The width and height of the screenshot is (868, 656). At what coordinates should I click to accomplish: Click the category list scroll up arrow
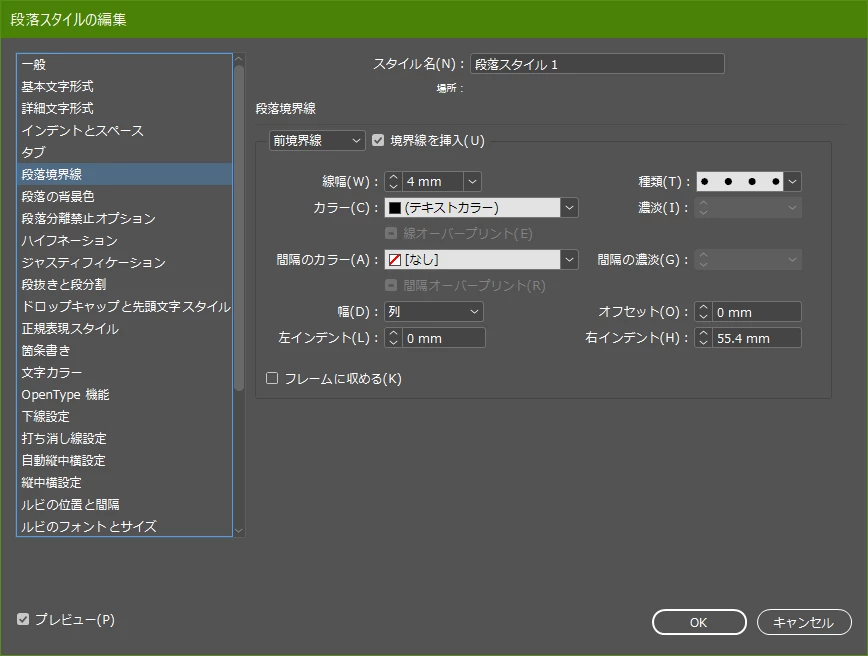[x=239, y=59]
